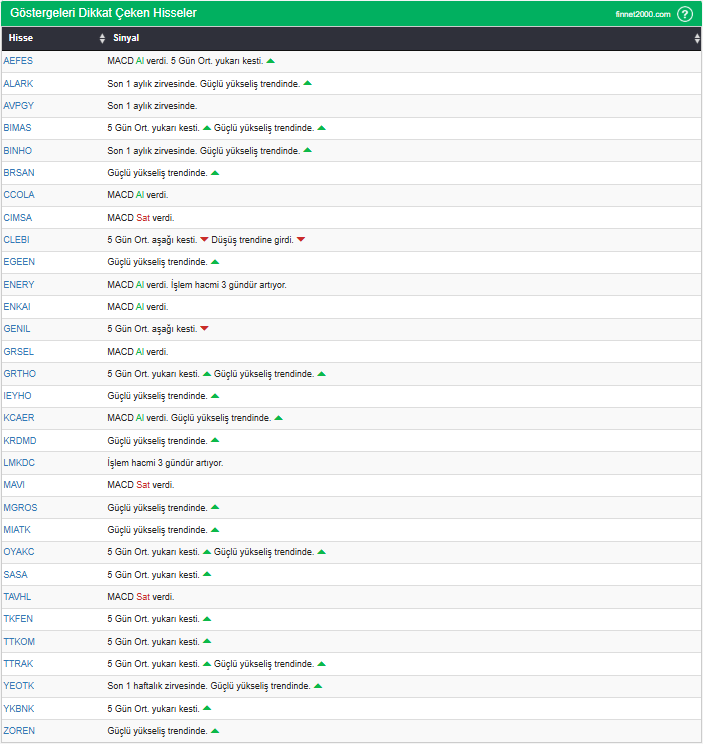
Task: Click green up arrow in ZOREN row
Action: tap(215, 731)
